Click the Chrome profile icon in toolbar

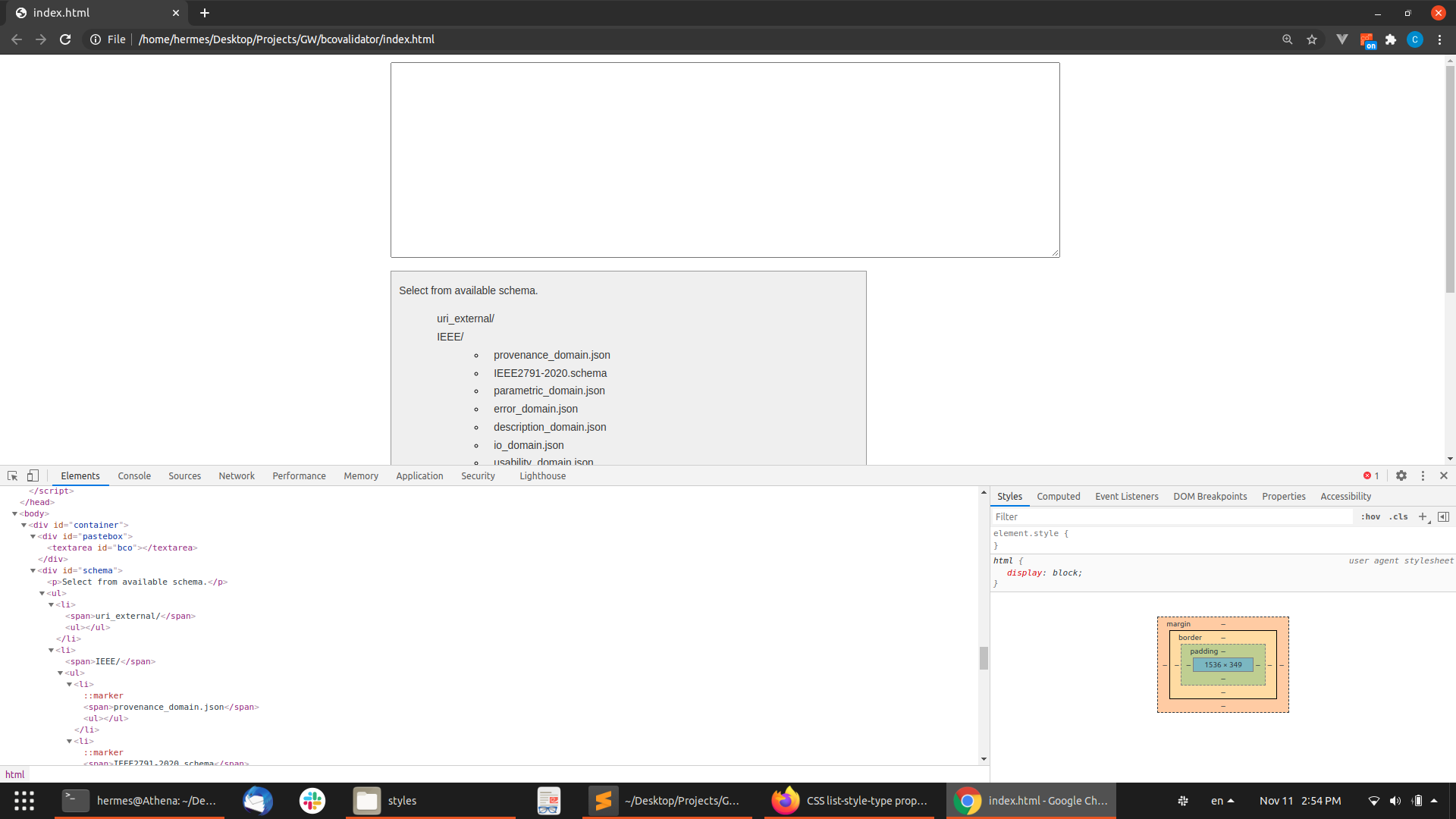pos(1416,39)
